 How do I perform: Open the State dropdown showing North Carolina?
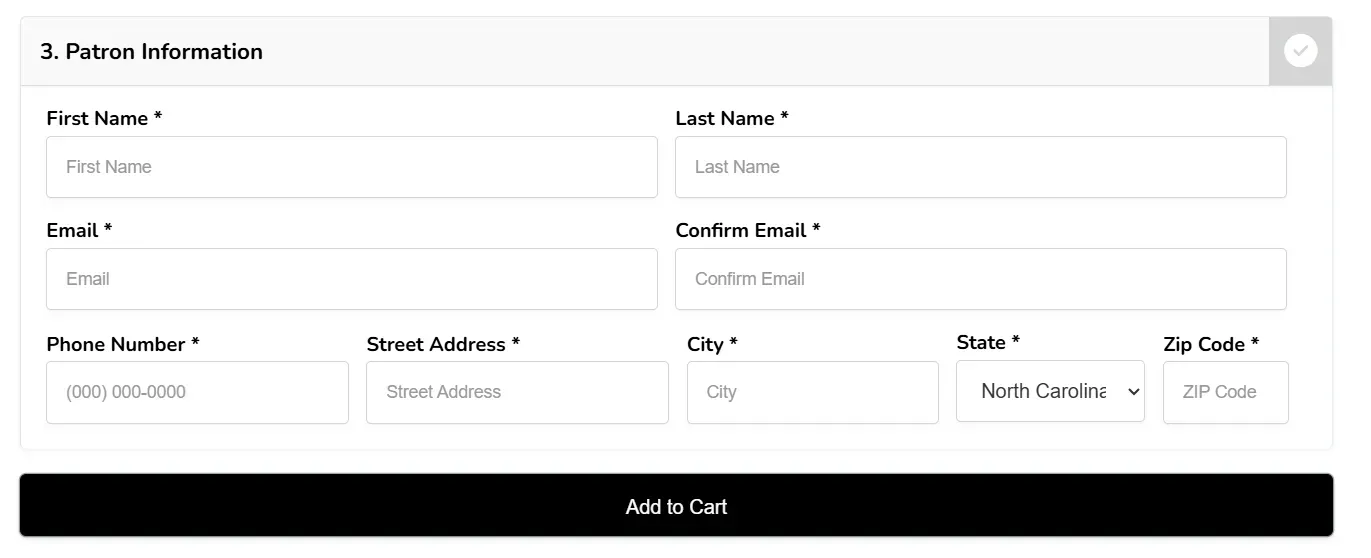click(x=1050, y=391)
